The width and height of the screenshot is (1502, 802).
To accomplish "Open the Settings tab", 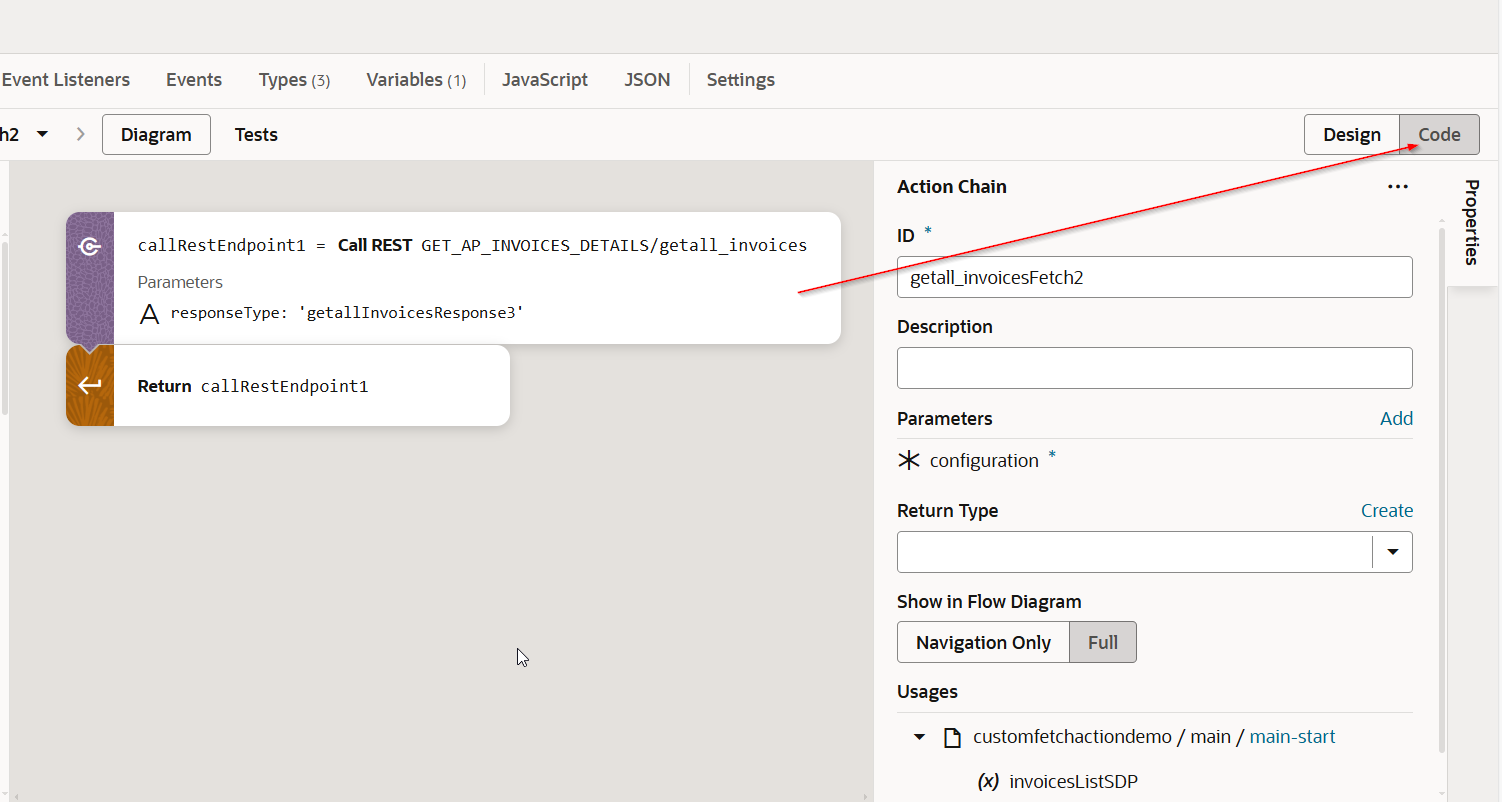I will [x=741, y=80].
